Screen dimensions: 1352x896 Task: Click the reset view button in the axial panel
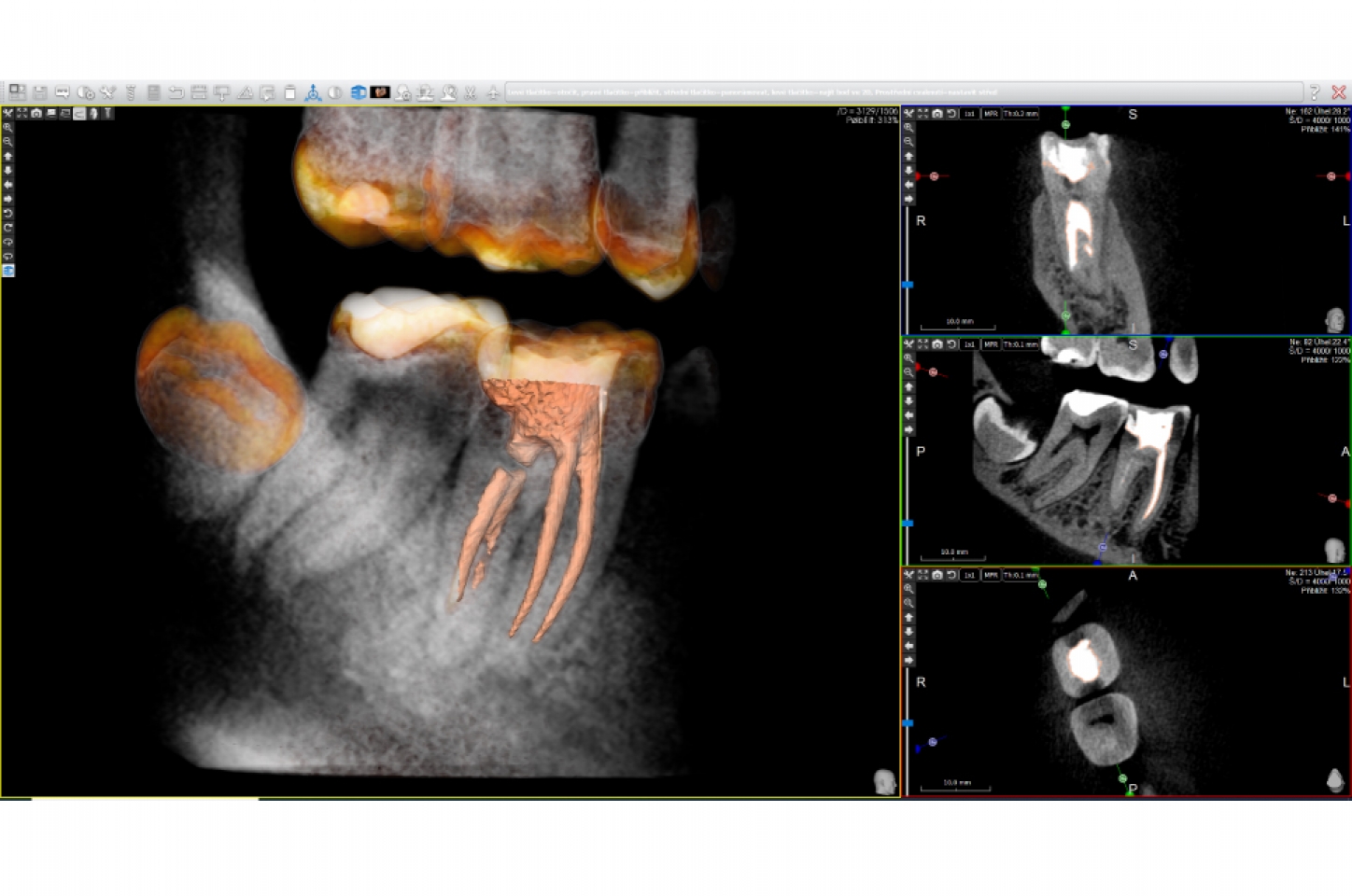(x=951, y=576)
